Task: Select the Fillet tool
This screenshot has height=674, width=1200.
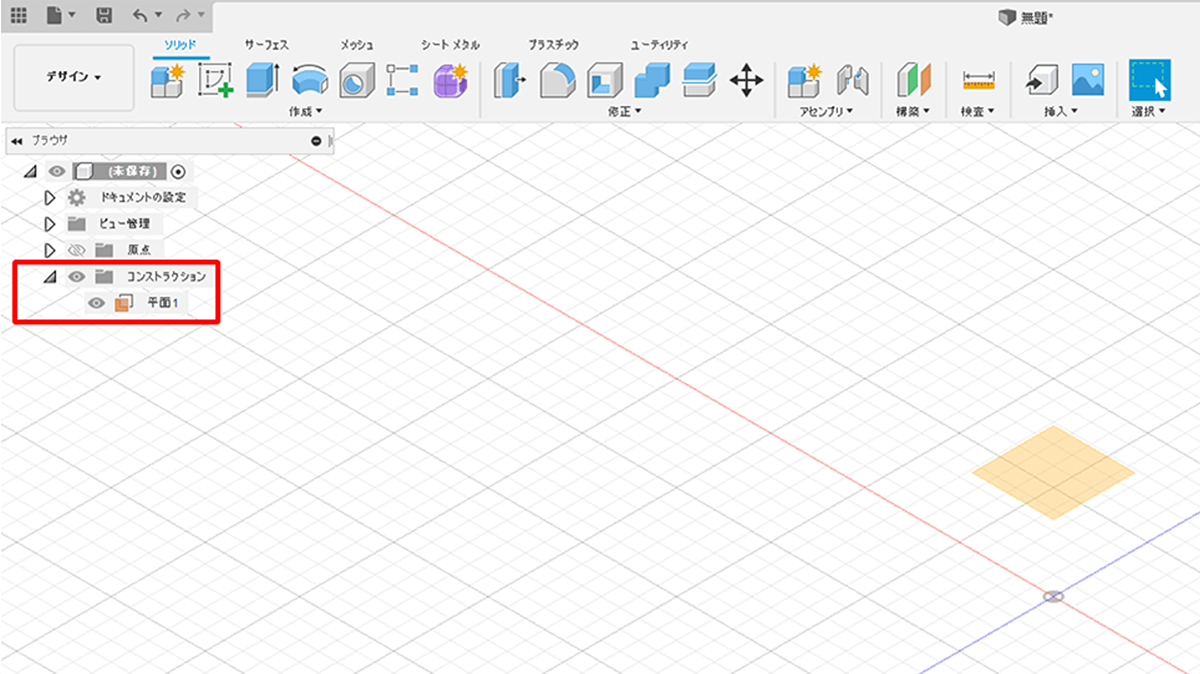Action: pos(557,80)
